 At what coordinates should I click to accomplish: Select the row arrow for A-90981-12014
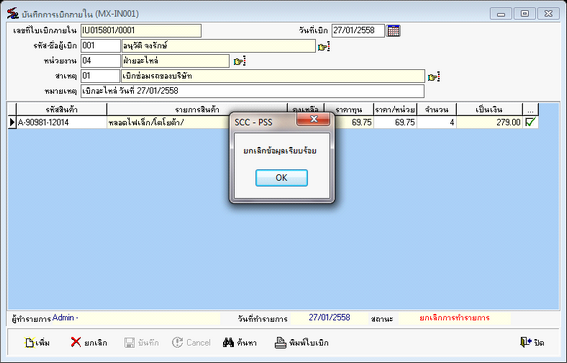click(x=12, y=122)
